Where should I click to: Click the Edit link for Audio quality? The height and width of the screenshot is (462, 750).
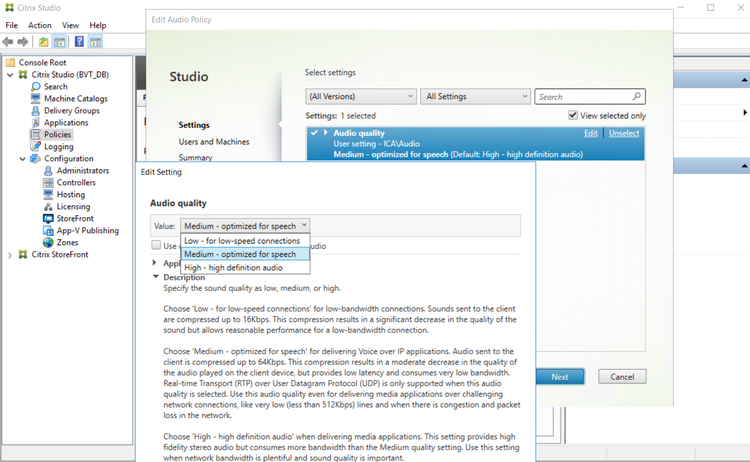pos(591,133)
